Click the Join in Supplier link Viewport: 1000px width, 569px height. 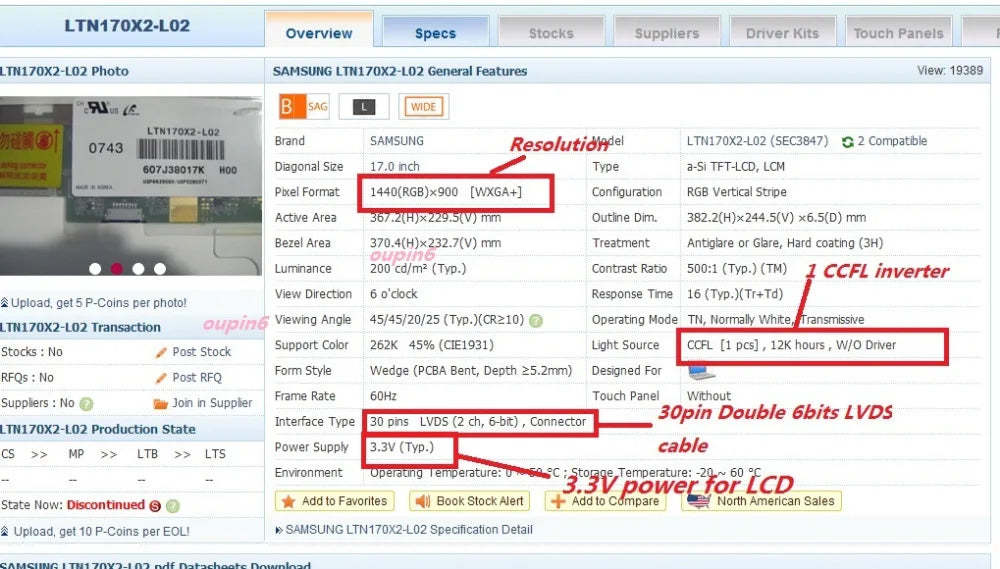pyautogui.click(x=212, y=403)
